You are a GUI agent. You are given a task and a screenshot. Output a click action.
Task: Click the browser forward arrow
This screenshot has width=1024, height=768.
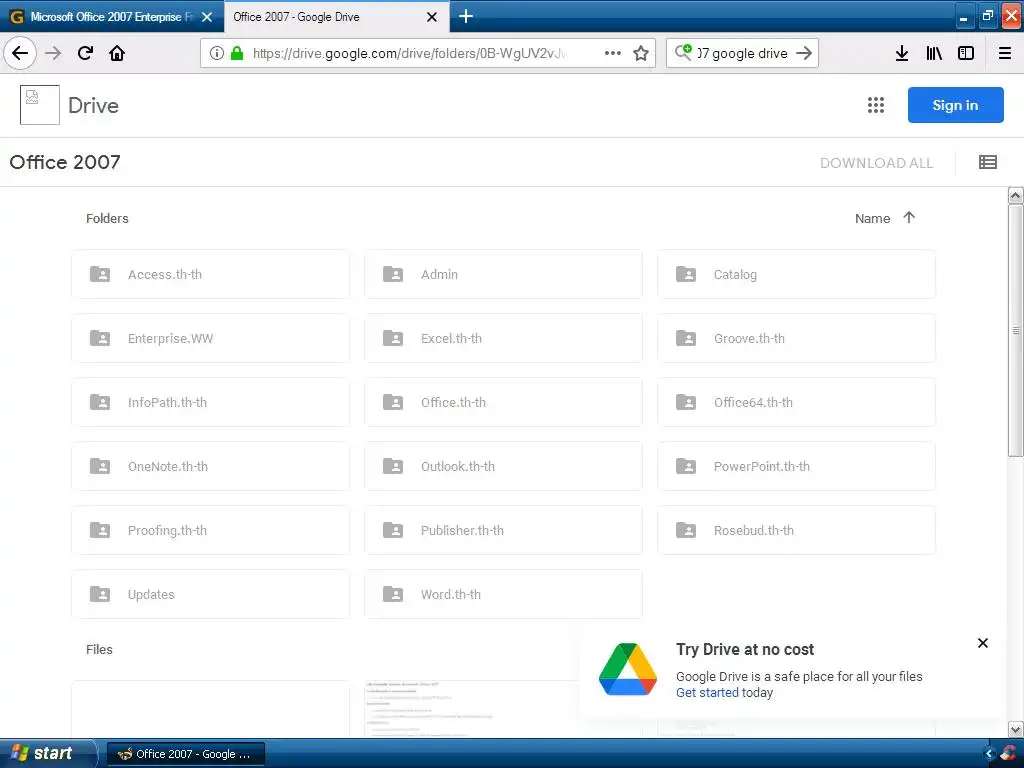click(x=53, y=53)
